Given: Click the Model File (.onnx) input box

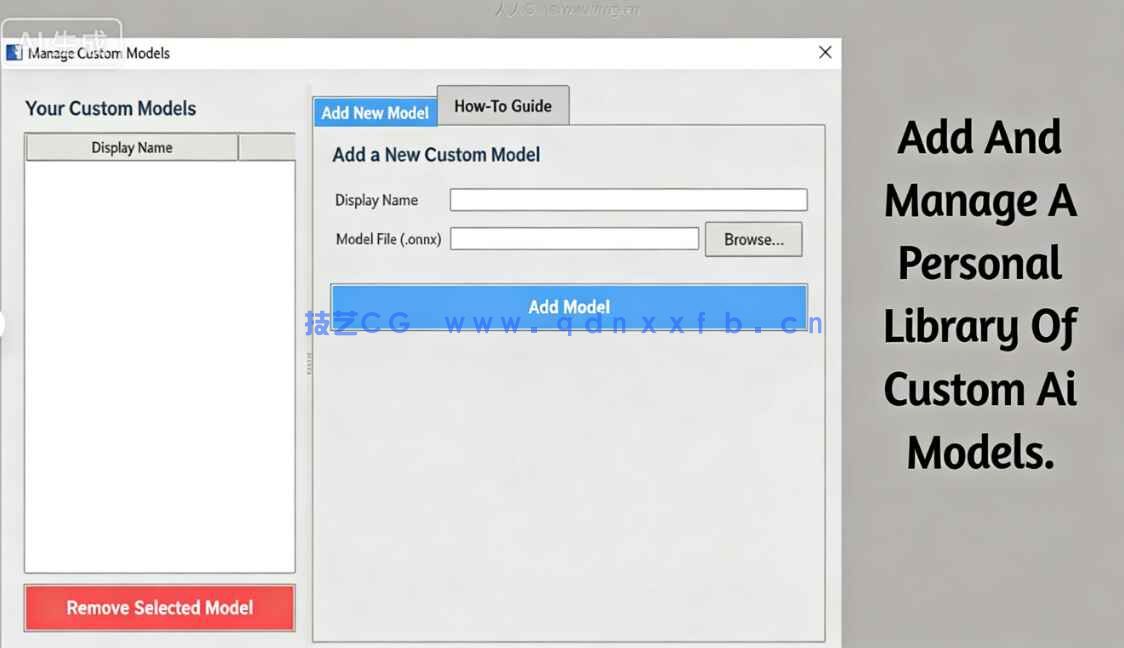Looking at the screenshot, I should click(x=575, y=238).
